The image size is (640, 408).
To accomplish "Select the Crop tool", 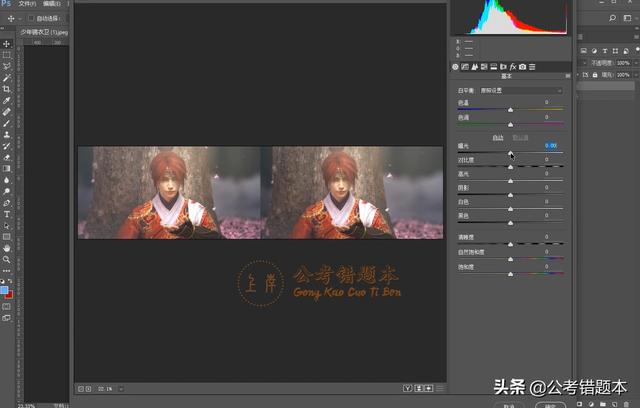I will click(x=7, y=89).
